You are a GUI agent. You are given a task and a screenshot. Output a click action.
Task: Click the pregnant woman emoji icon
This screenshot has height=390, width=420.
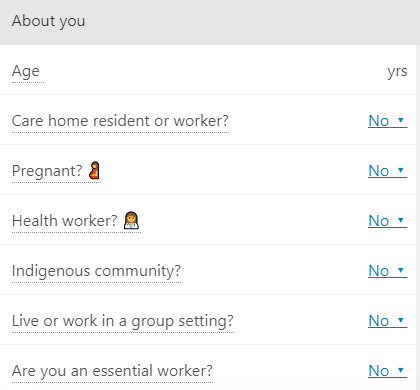click(x=95, y=170)
